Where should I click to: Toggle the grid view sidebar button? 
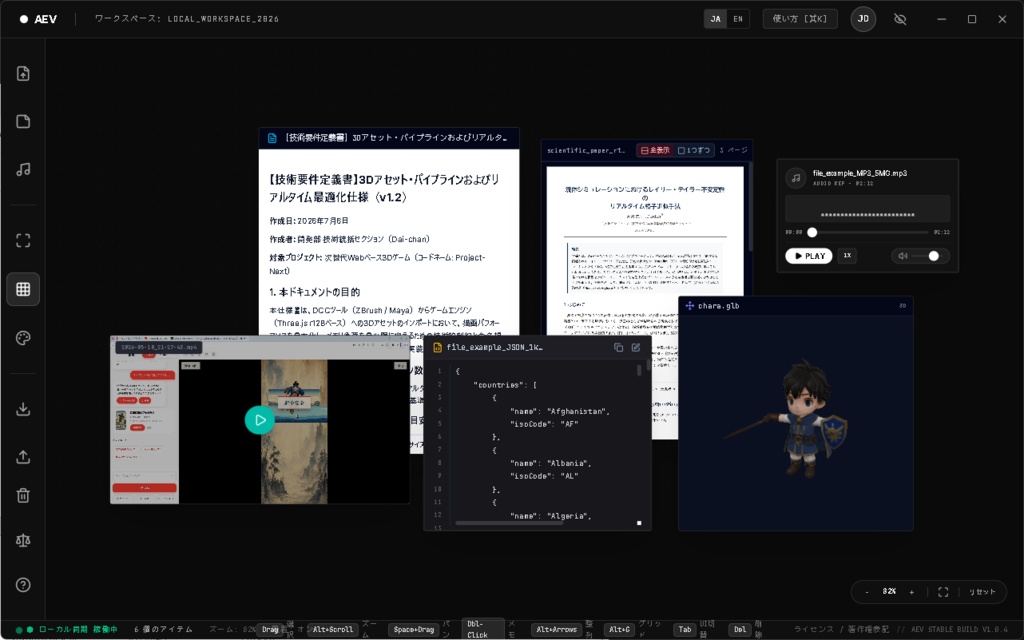tap(23, 289)
